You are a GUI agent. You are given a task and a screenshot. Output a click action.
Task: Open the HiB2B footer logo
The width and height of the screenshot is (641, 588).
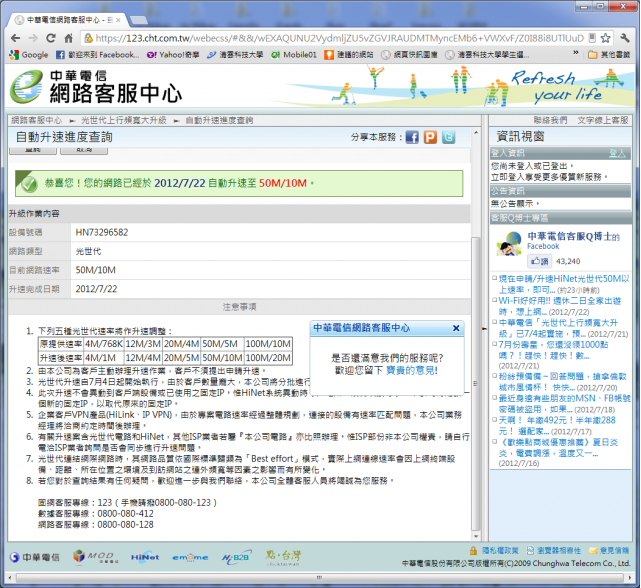click(235, 557)
